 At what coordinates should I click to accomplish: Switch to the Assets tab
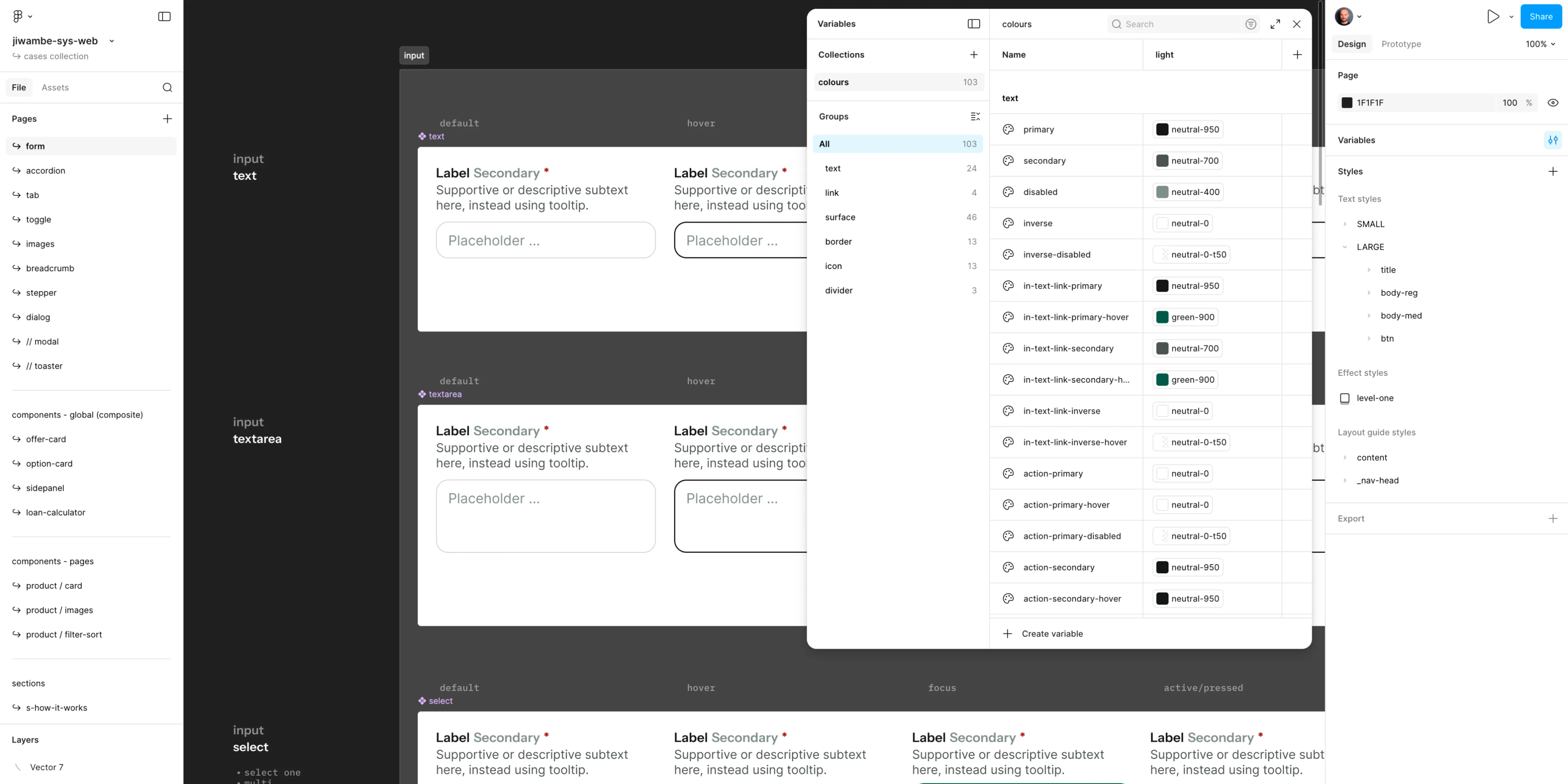tap(55, 88)
